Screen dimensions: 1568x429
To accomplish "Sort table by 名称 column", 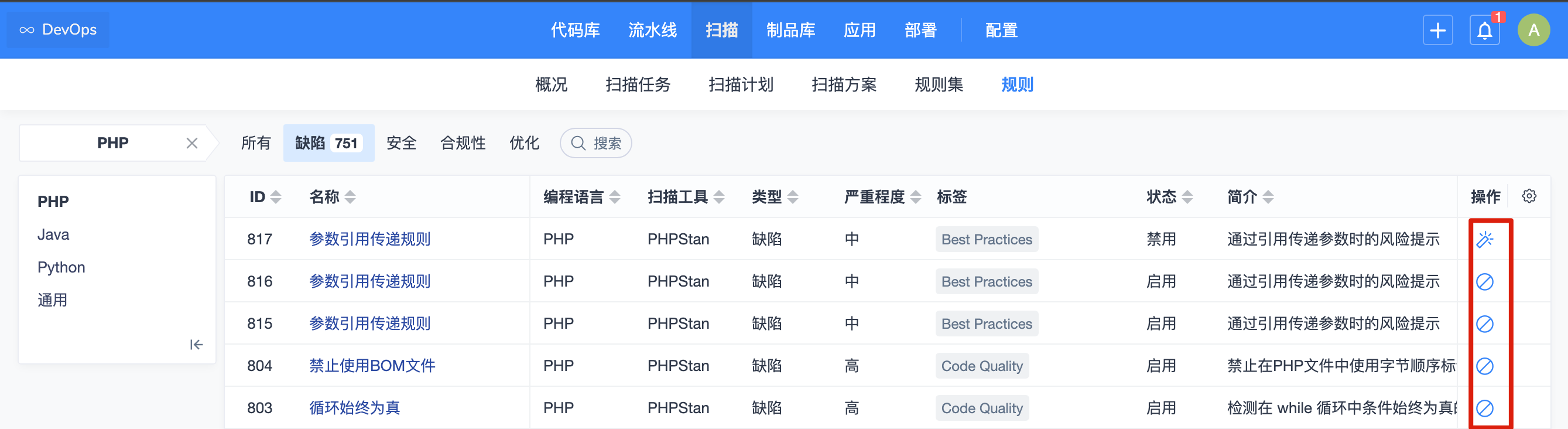I will [x=333, y=197].
